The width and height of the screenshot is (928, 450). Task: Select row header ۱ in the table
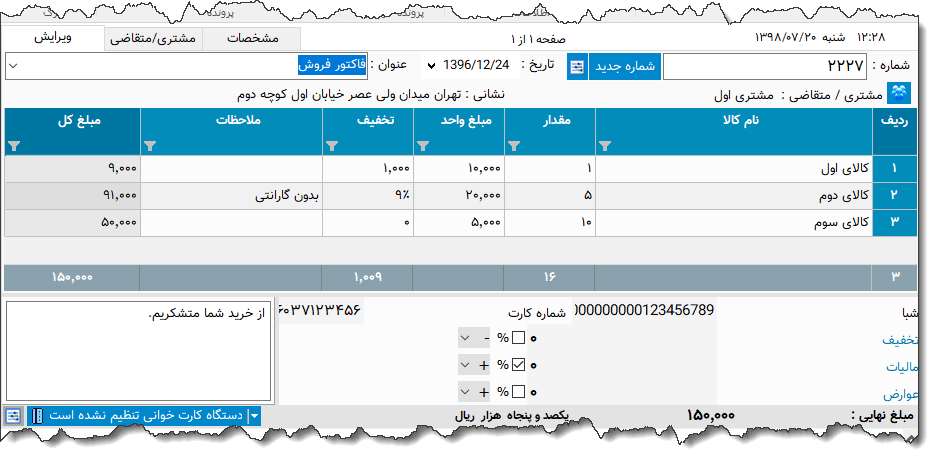(894, 169)
